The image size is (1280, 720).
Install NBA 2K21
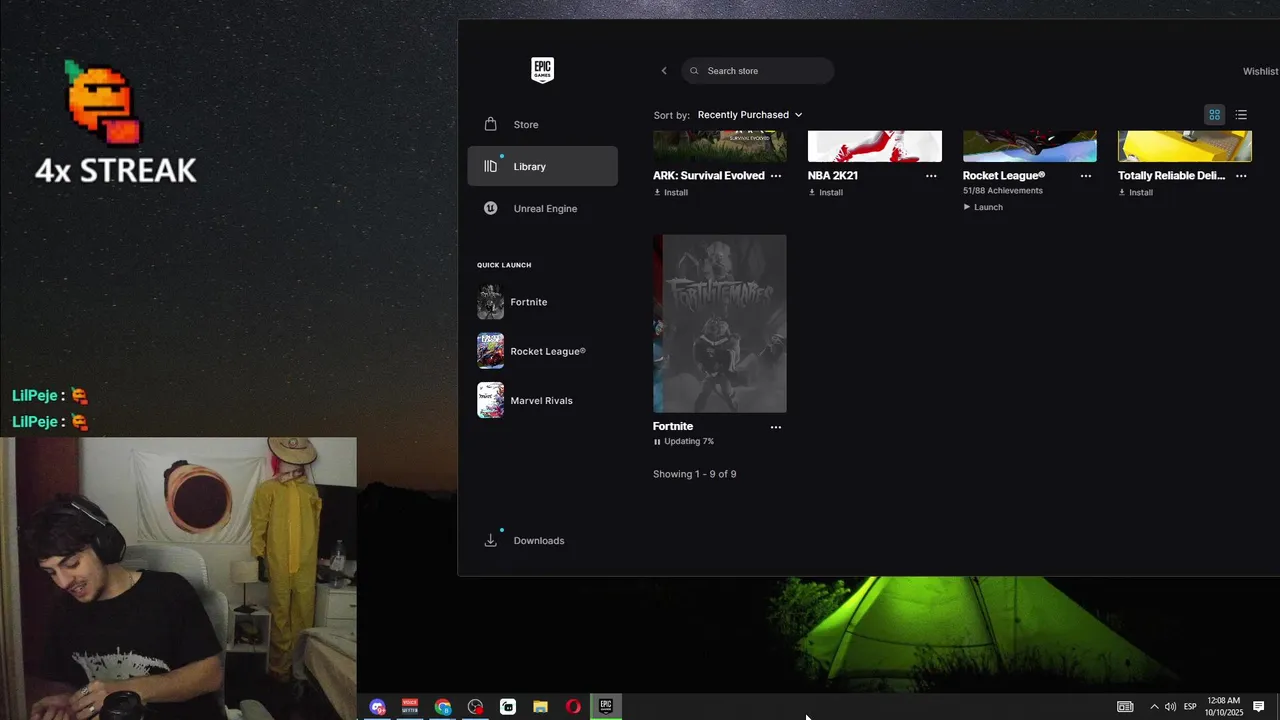826,192
